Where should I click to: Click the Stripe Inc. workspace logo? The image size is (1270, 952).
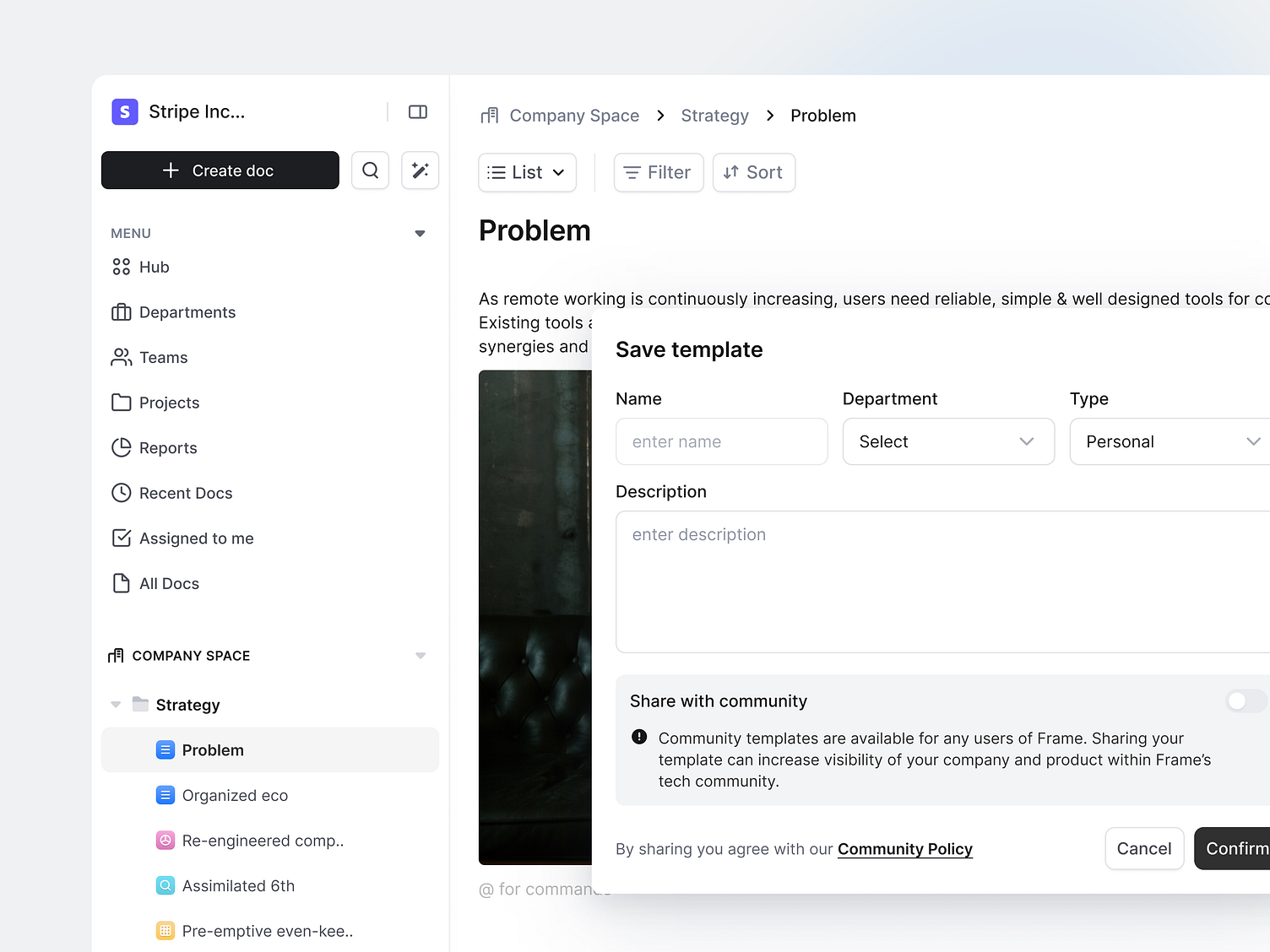tap(125, 112)
